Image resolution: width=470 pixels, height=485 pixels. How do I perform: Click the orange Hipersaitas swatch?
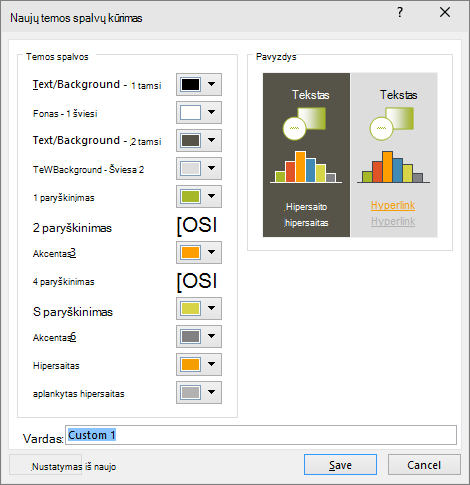(x=190, y=365)
